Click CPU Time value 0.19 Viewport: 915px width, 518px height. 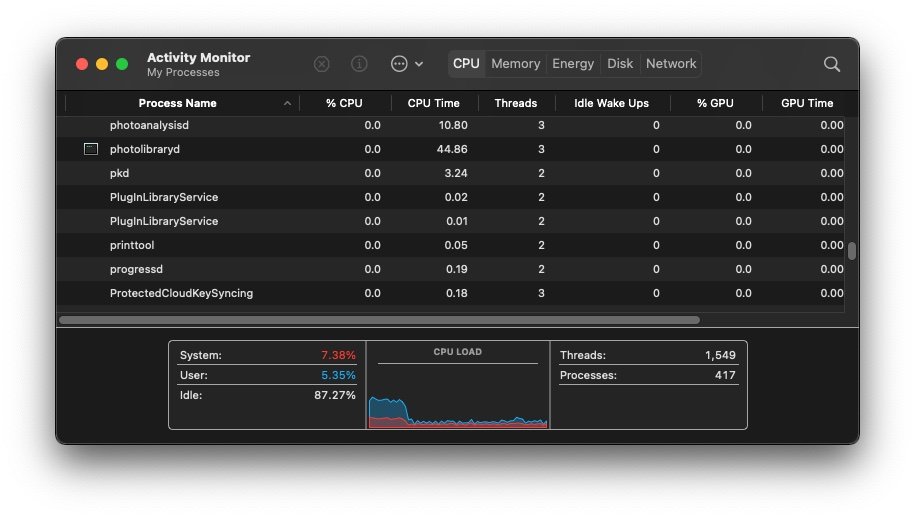coord(456,269)
